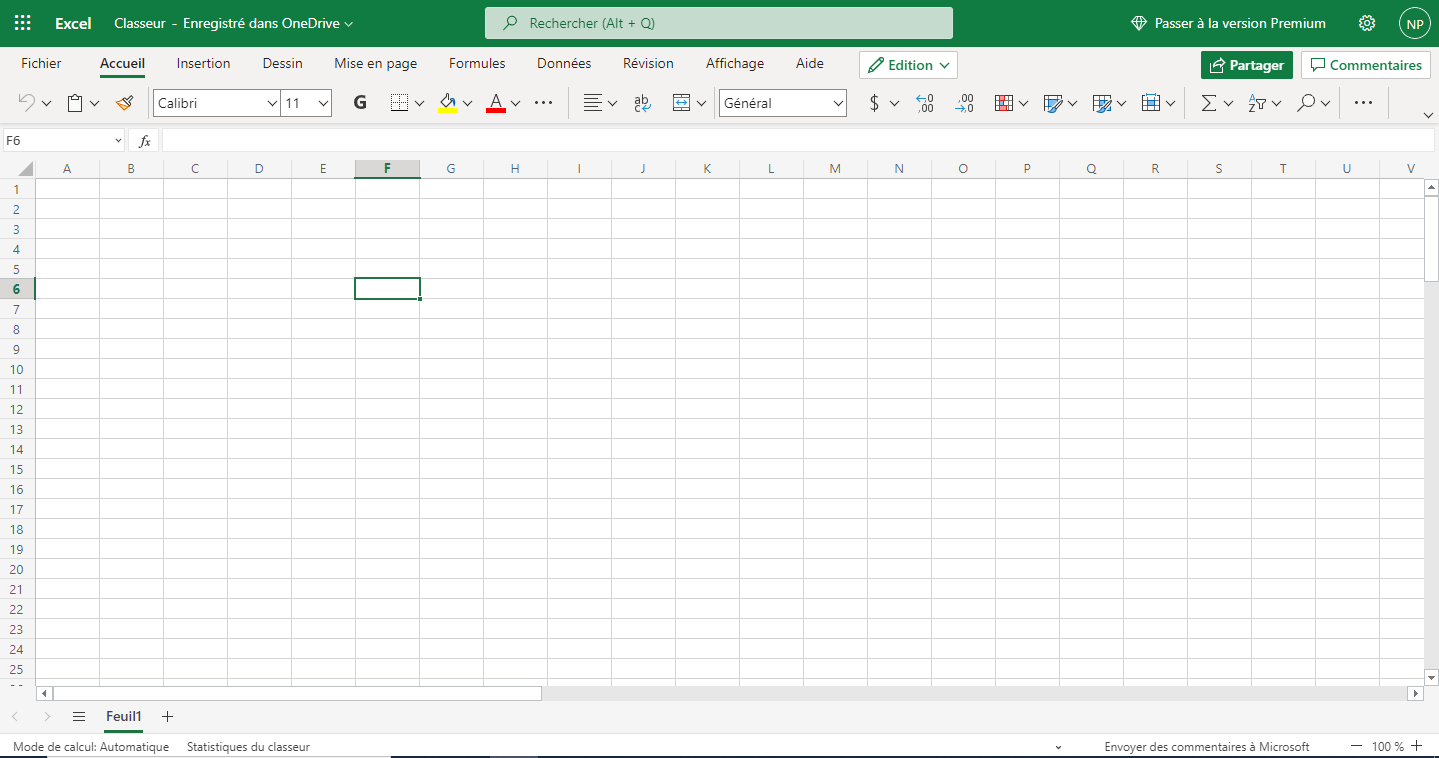Image resolution: width=1439 pixels, height=758 pixels.
Task: Zoom in with the plus icon
Action: pyautogui.click(x=1416, y=746)
